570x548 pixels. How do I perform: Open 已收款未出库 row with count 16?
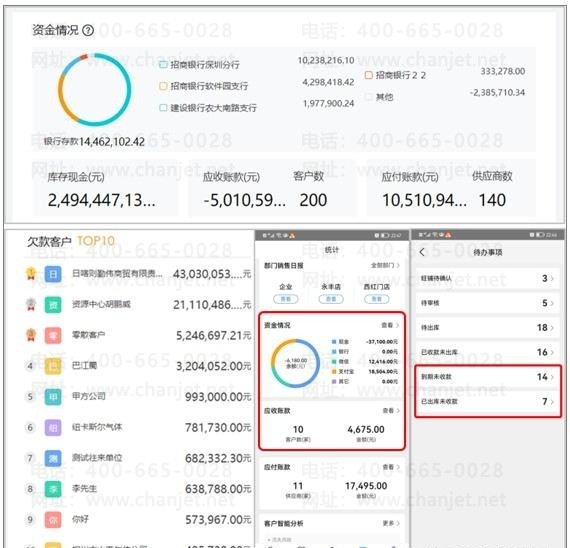(487, 352)
